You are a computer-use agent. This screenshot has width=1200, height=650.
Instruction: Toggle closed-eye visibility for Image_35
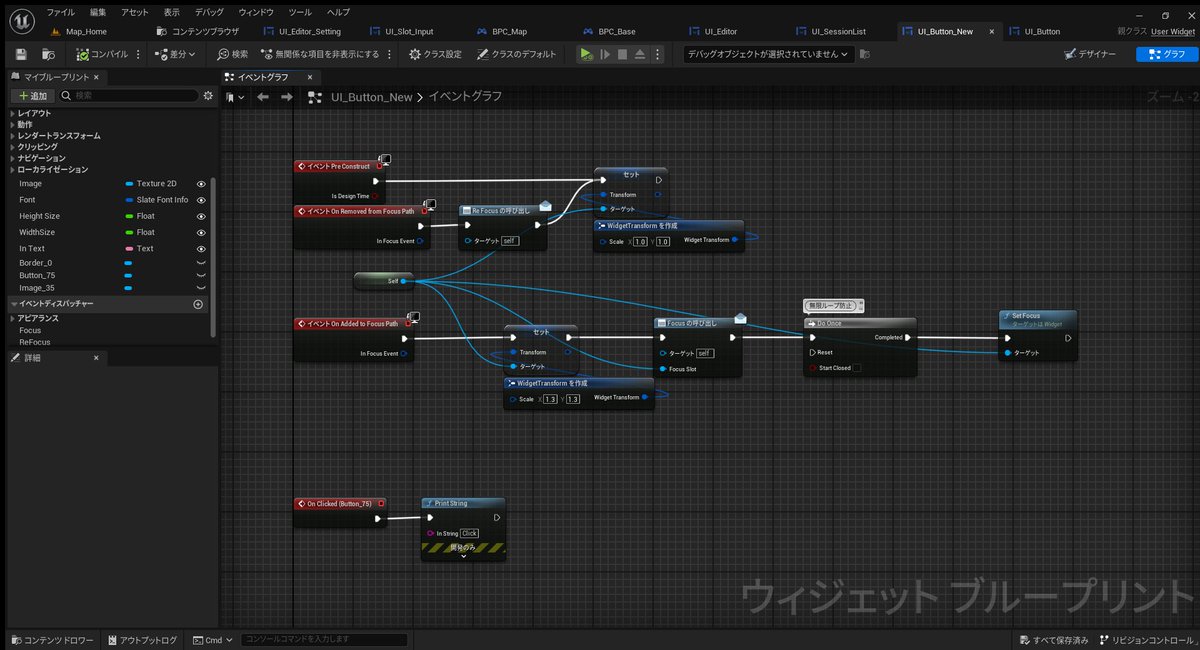[201, 288]
